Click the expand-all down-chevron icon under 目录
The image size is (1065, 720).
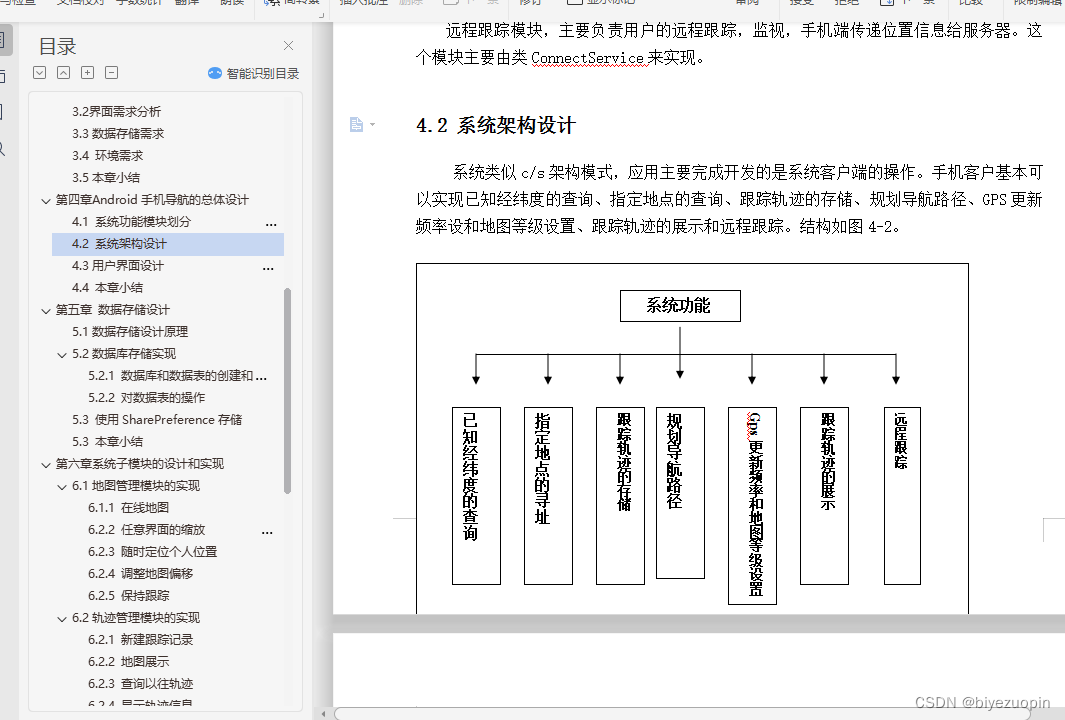(x=40, y=73)
